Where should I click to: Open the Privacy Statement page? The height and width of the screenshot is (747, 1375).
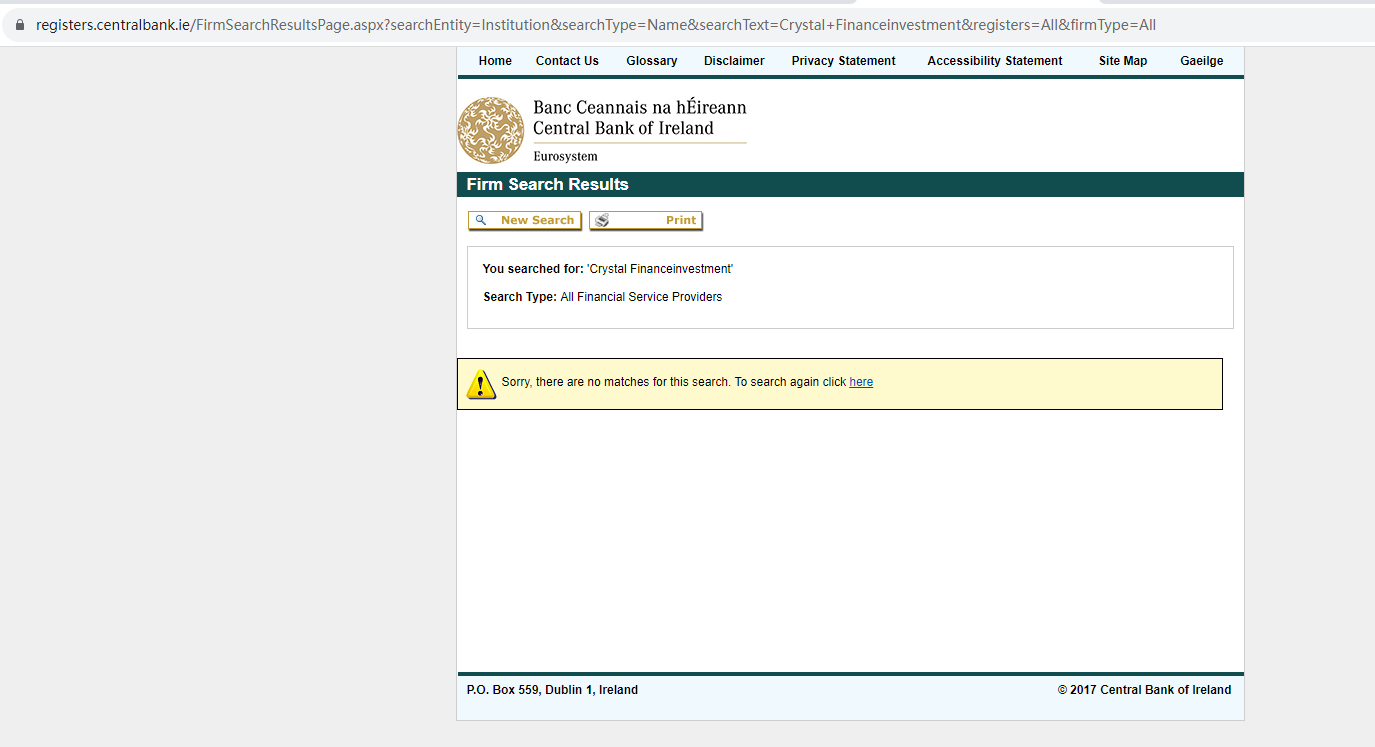[x=843, y=61]
